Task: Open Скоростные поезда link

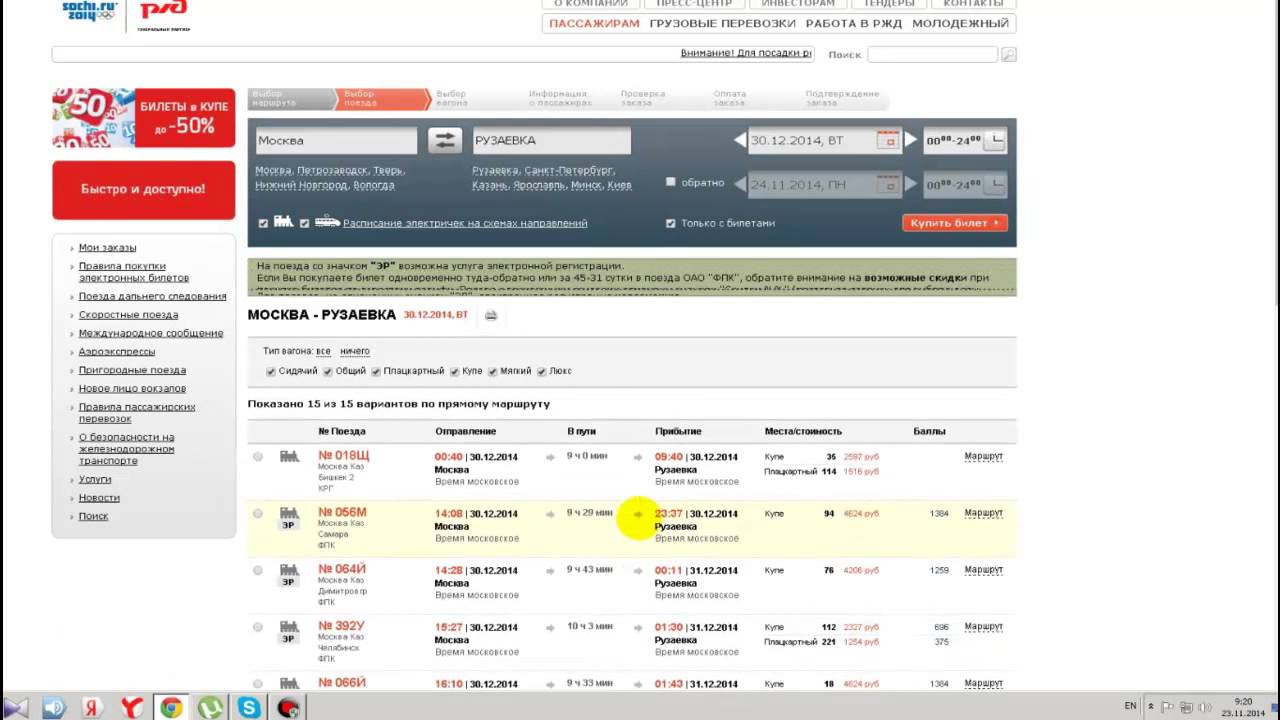Action: 128,315
